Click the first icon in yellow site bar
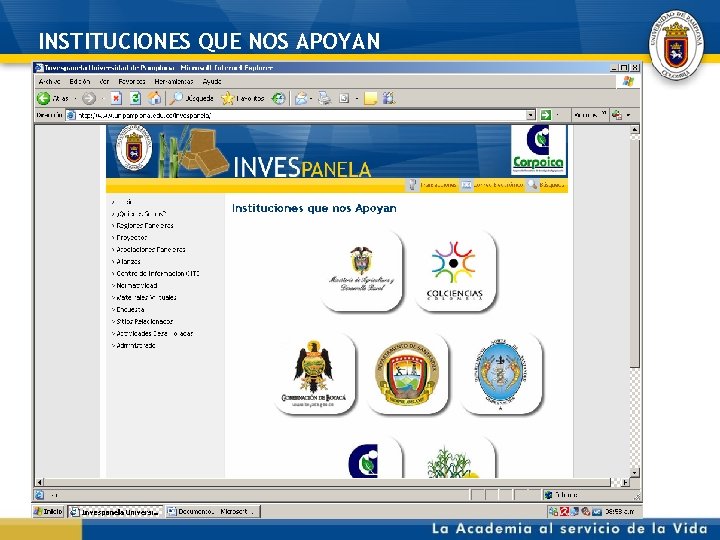Screen dimensions: 720x540 click(412, 185)
